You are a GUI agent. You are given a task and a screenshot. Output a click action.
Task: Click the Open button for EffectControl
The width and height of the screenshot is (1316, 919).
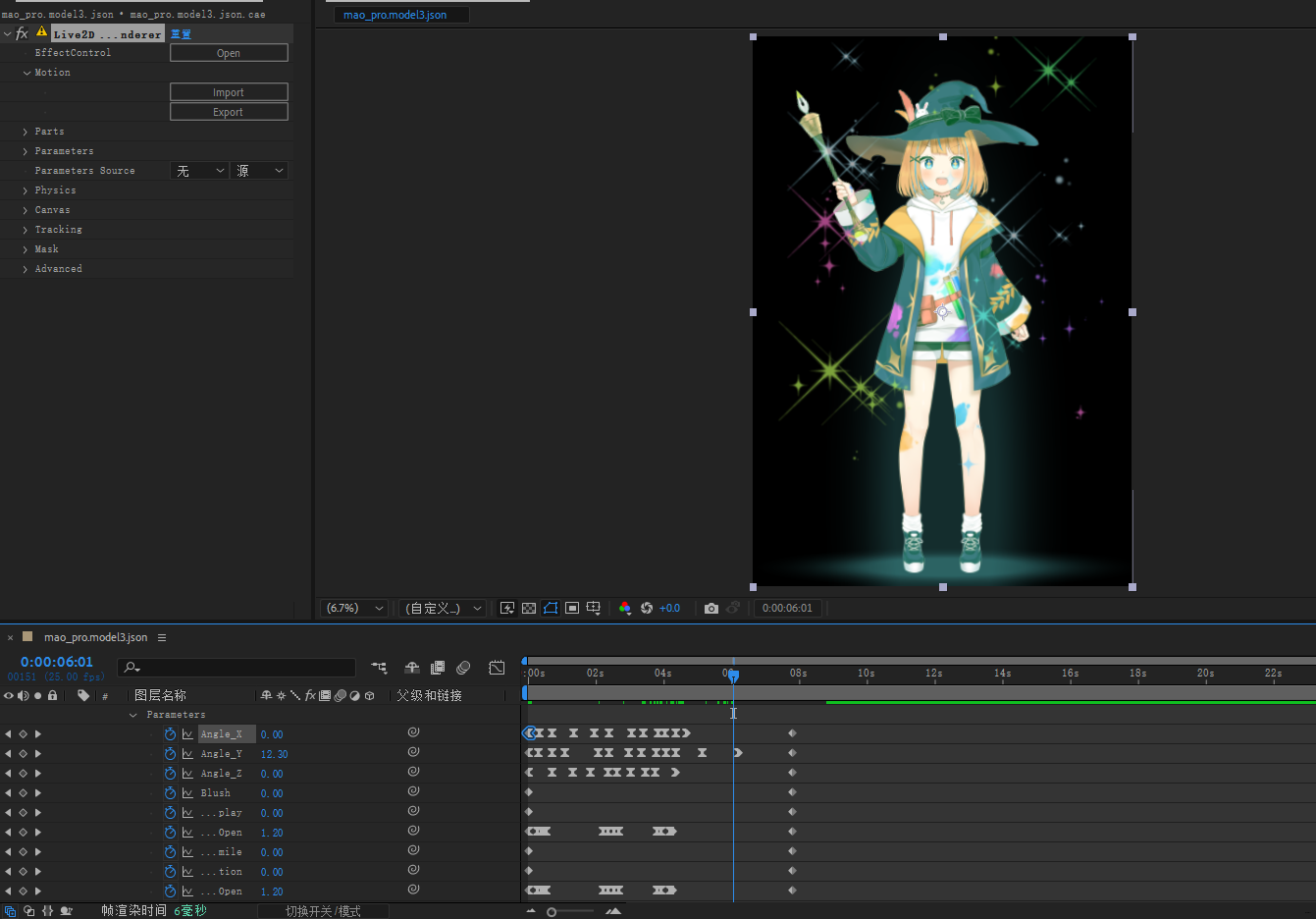229,53
